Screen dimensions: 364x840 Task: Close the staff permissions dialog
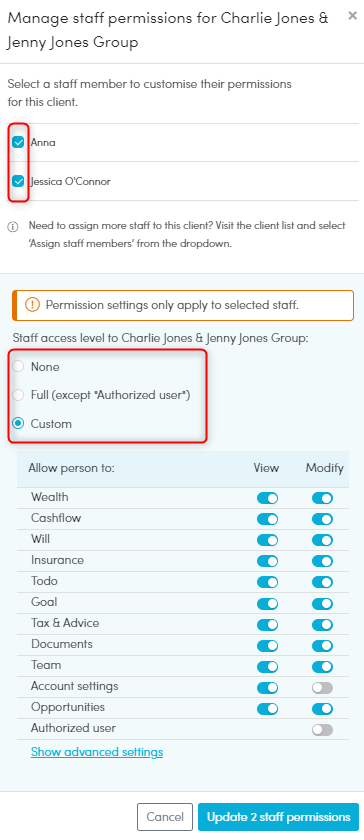352,16
